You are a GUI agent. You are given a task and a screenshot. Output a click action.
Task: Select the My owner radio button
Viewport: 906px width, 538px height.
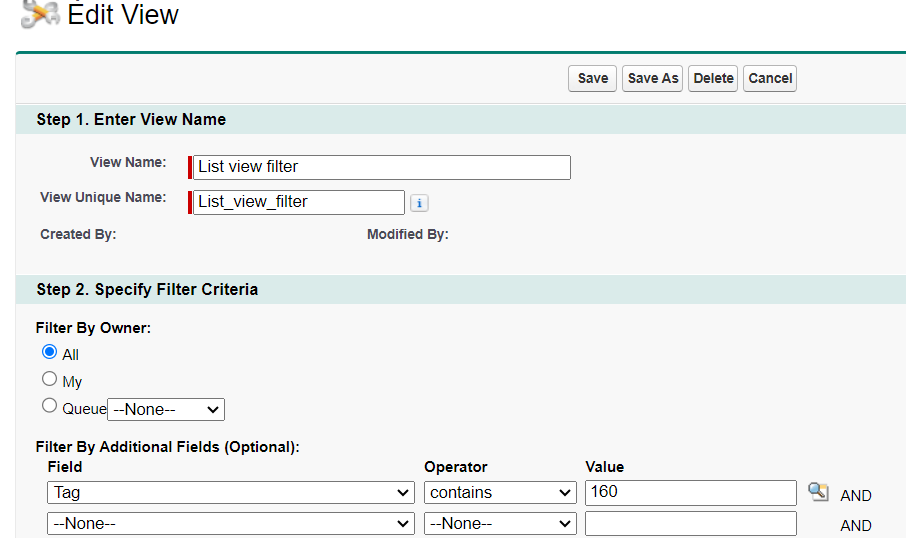point(50,379)
